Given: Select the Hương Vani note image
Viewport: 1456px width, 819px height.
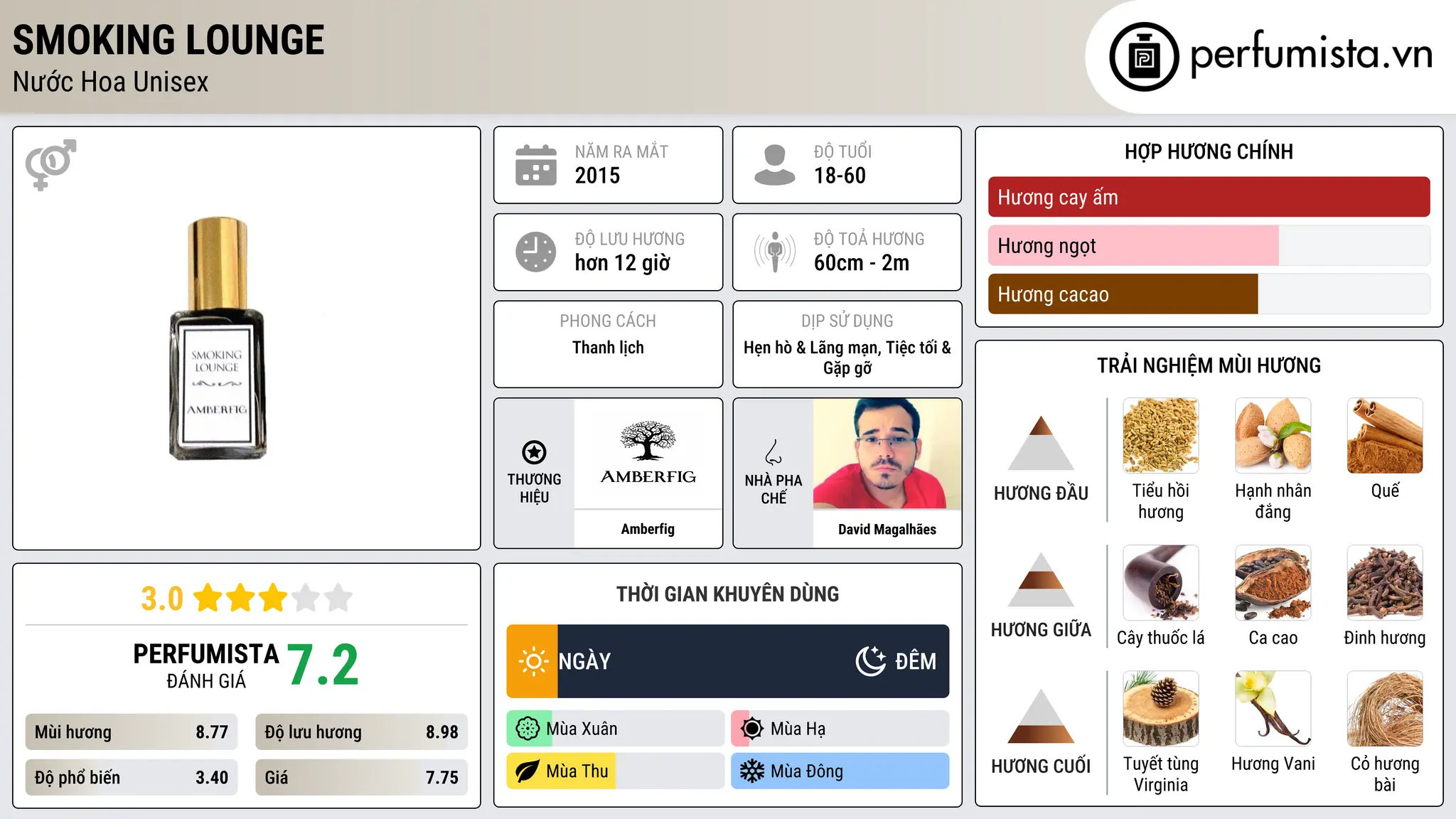Looking at the screenshot, I should click(x=1273, y=709).
